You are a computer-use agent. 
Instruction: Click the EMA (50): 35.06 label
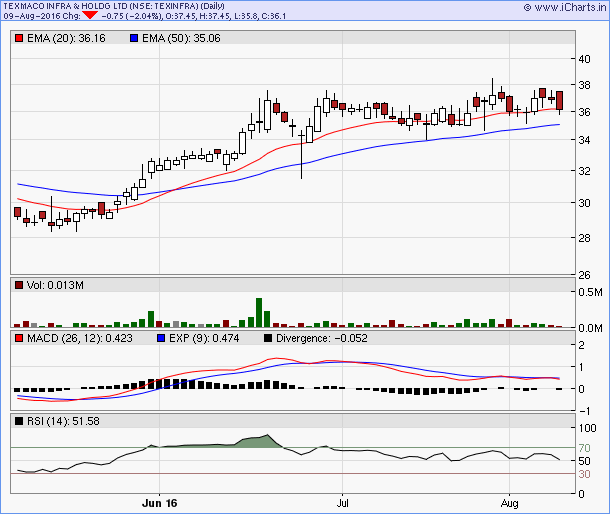click(x=181, y=38)
